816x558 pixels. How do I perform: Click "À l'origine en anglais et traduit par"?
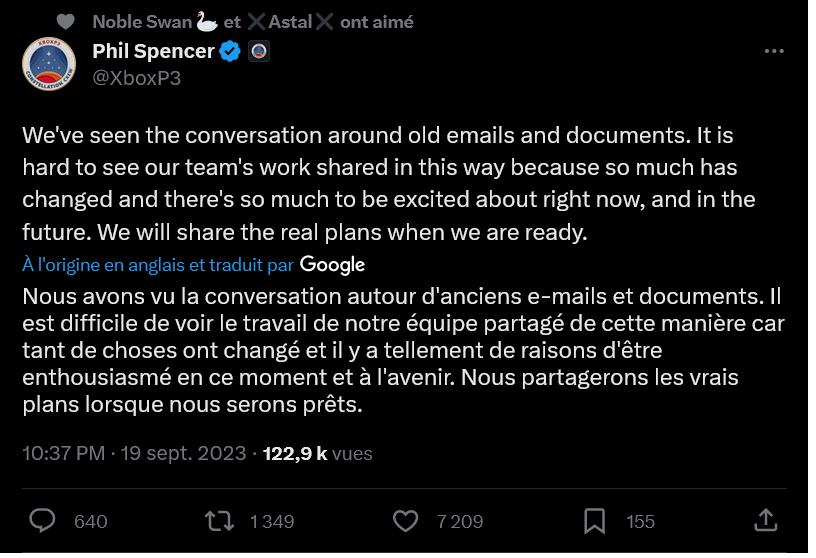coord(158,265)
